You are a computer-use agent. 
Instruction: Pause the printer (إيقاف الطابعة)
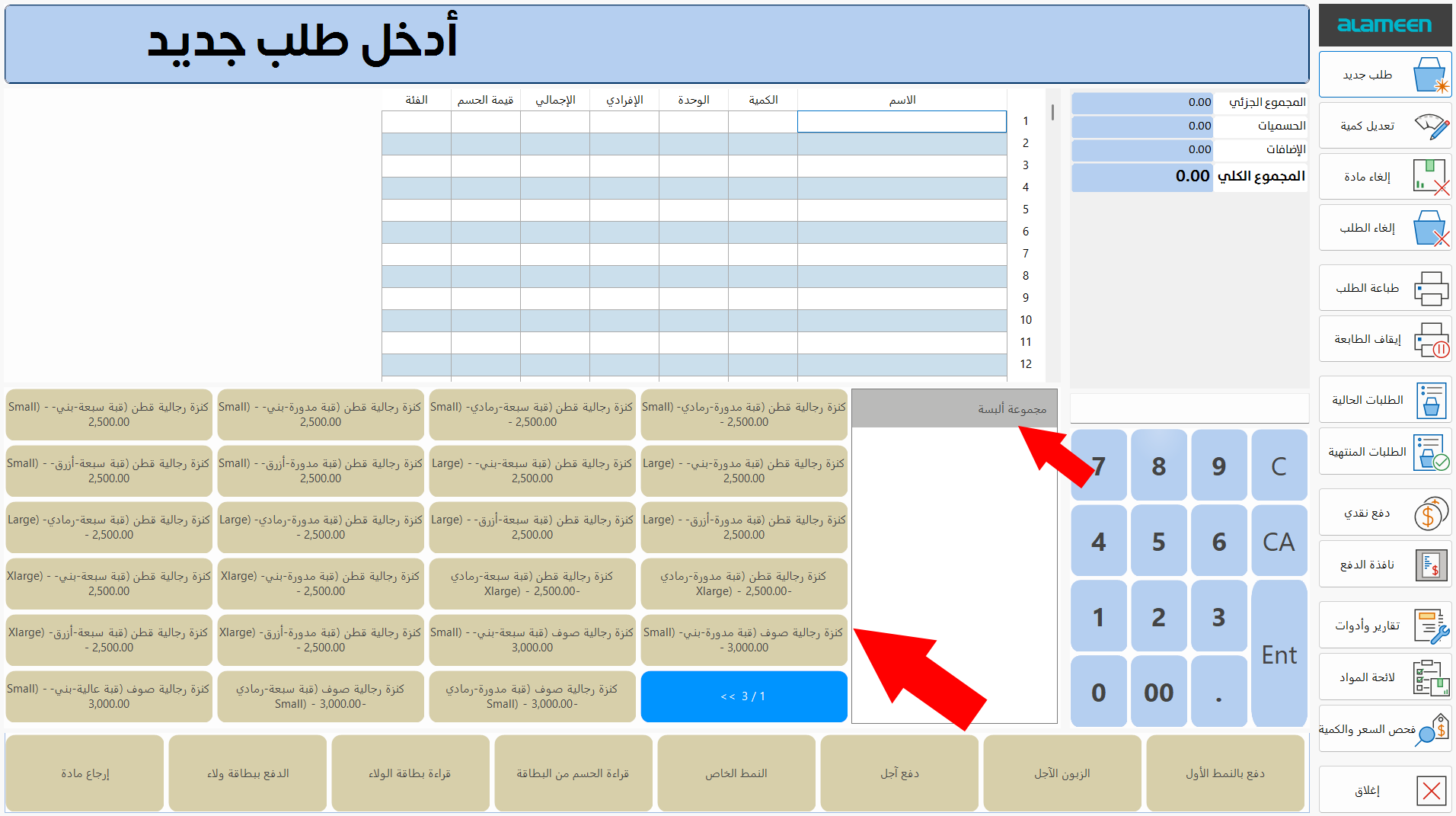tap(1384, 338)
